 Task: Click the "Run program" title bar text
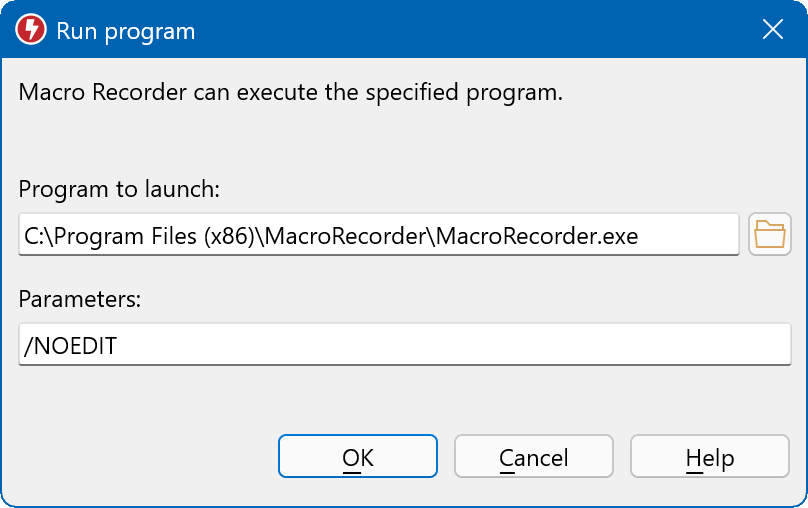click(x=125, y=31)
